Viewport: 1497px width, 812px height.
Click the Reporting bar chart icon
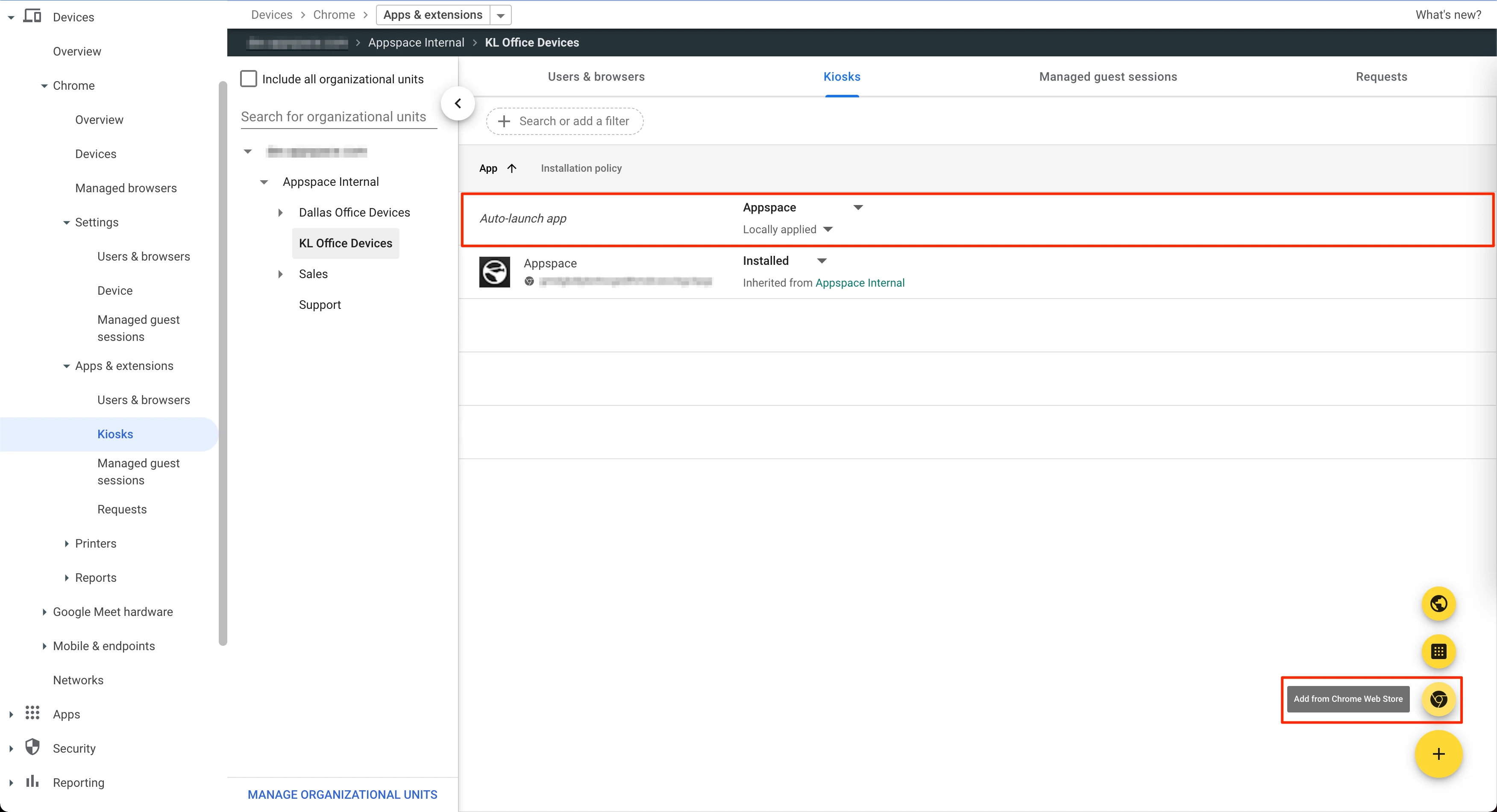pos(32,782)
